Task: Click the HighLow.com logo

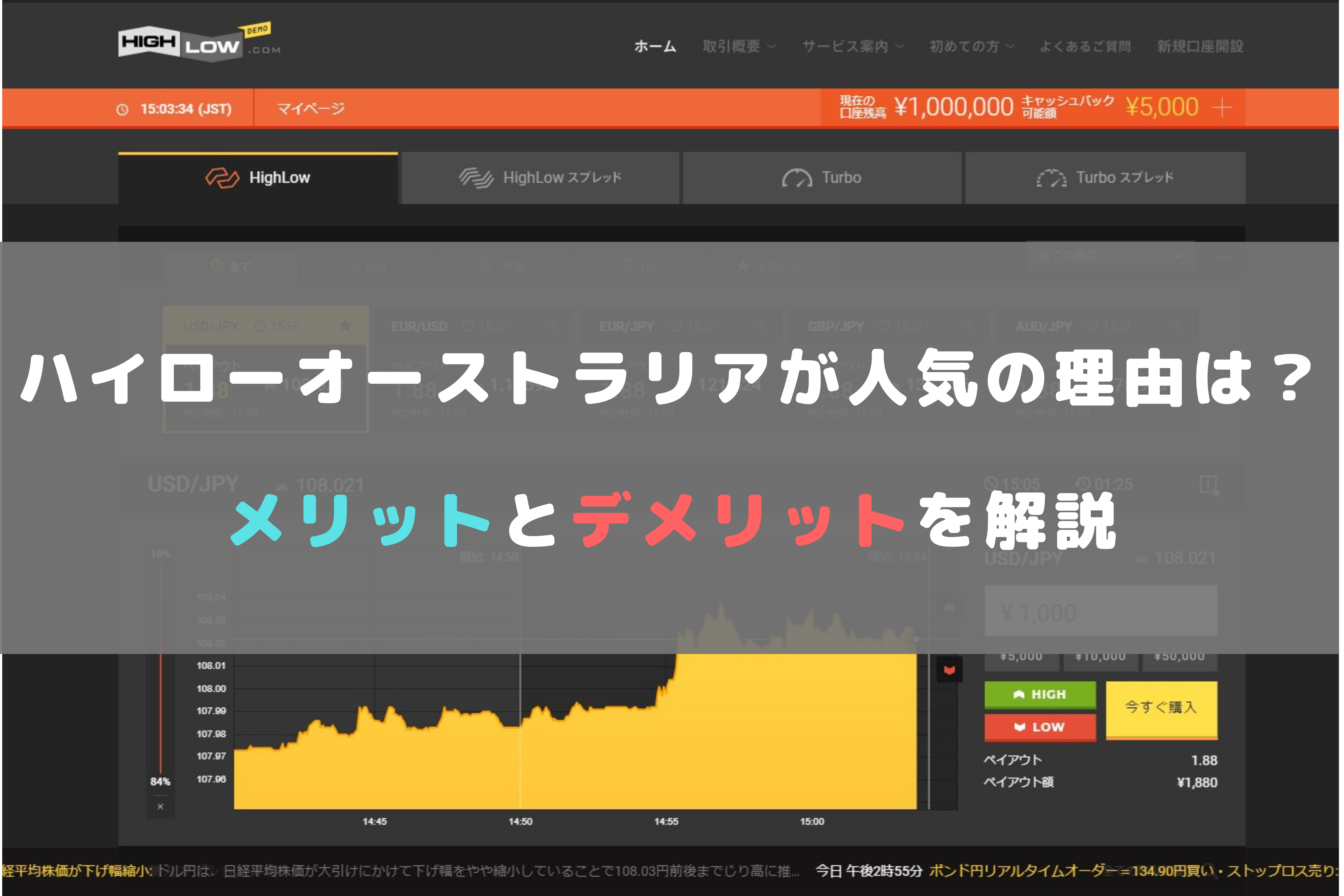Action: coord(199,43)
